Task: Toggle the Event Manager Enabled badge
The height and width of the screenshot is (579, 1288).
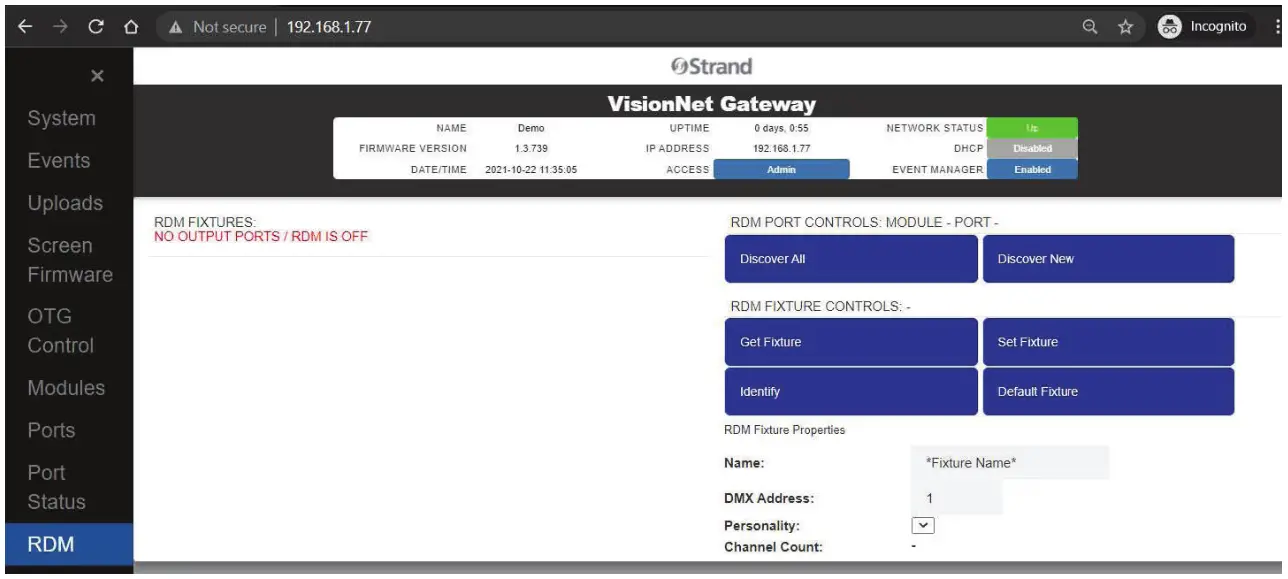Action: (x=1031, y=169)
